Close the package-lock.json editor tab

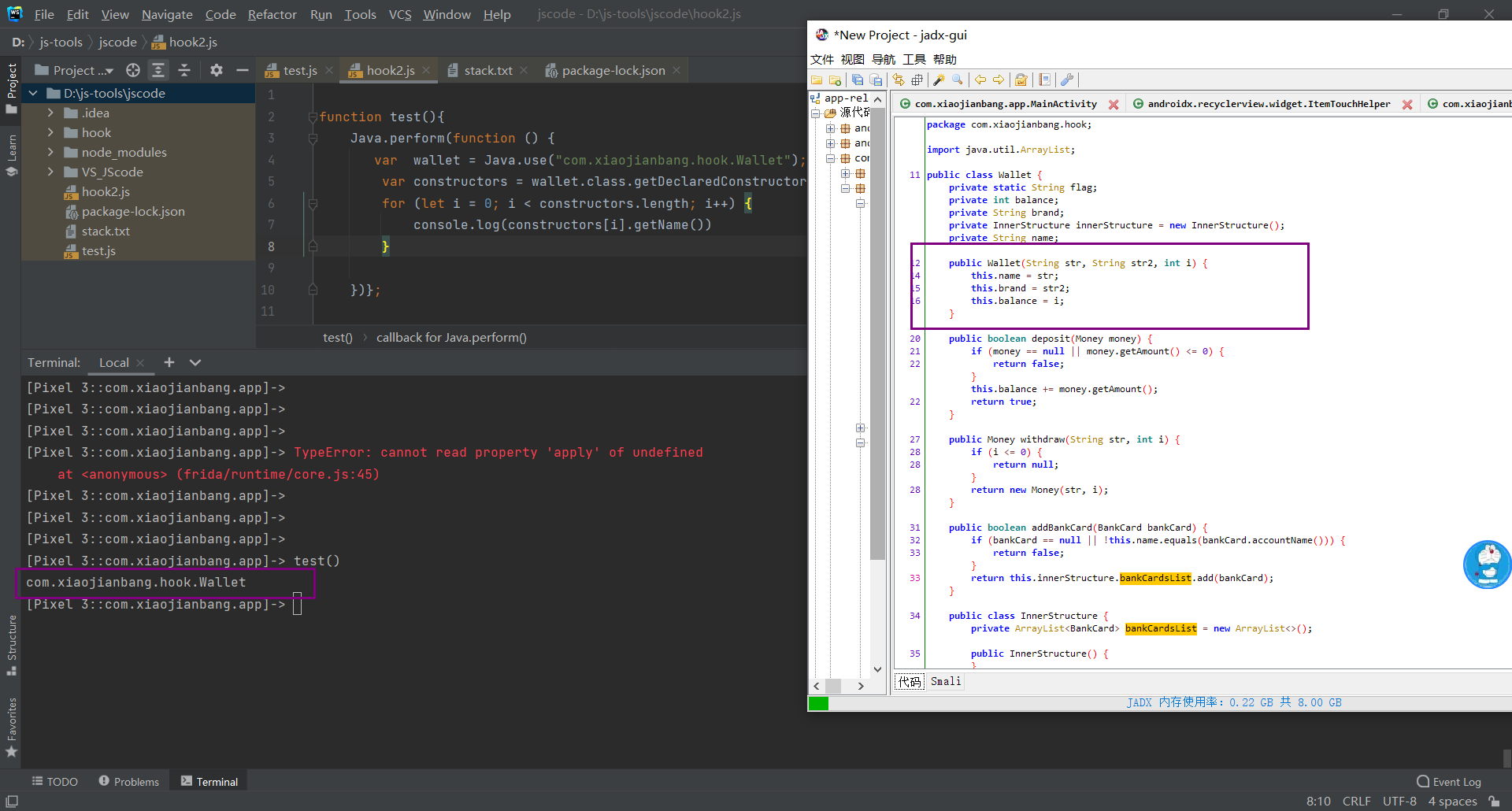coord(676,70)
